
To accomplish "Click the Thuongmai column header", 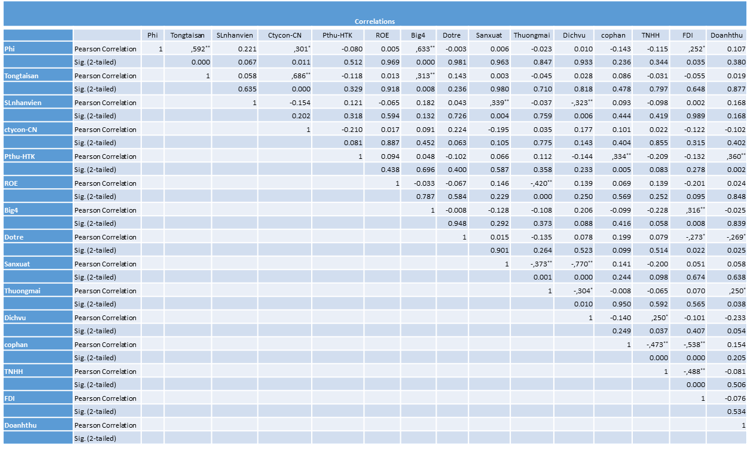I will (x=531, y=35).
